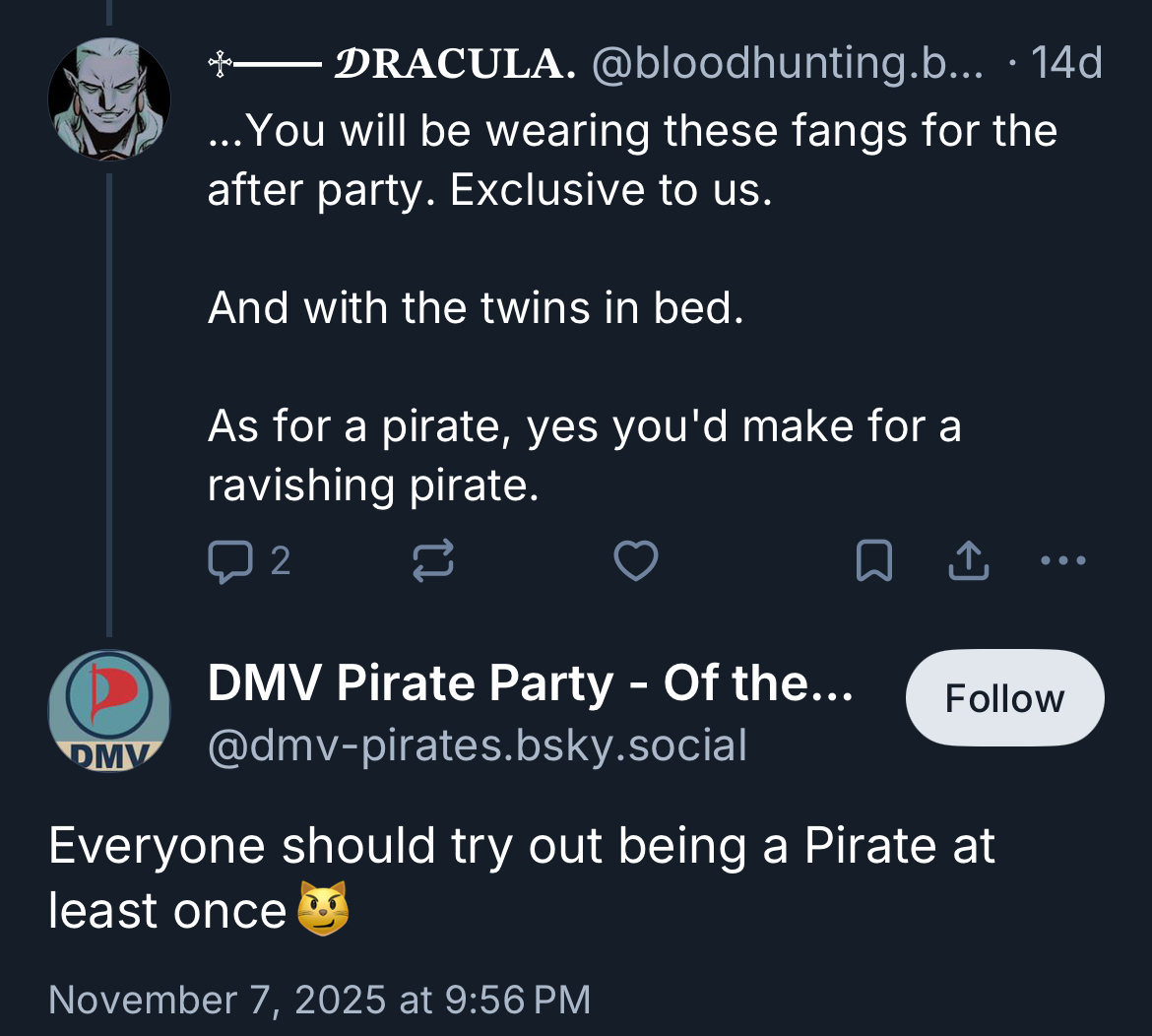Click the DMV Pirate Party avatar
1152x1036 pixels.
coord(109,710)
